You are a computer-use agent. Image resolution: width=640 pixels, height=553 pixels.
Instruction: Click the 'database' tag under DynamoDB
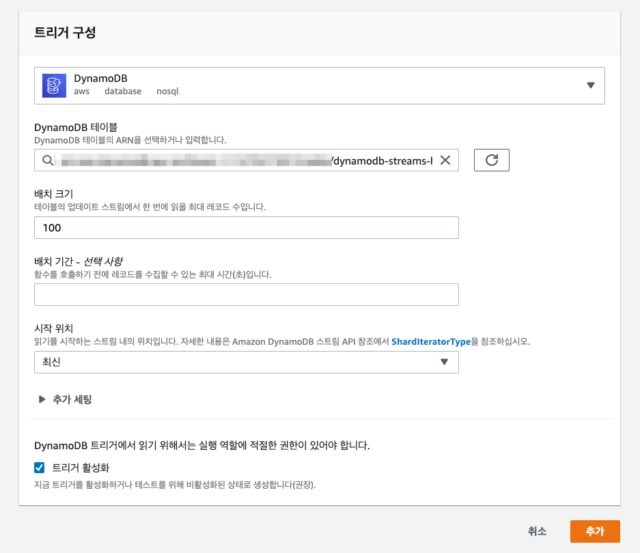[x=123, y=91]
